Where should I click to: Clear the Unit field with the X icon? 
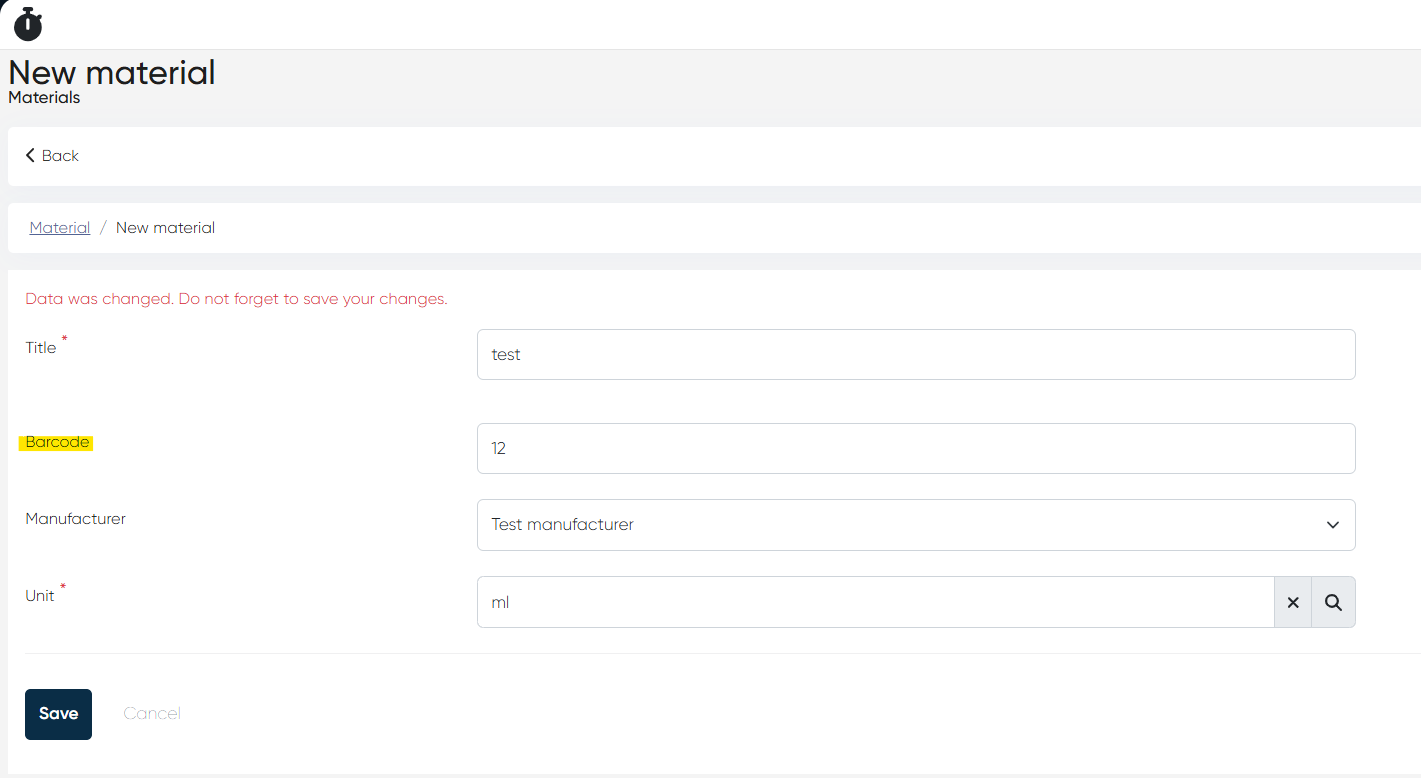point(1293,602)
